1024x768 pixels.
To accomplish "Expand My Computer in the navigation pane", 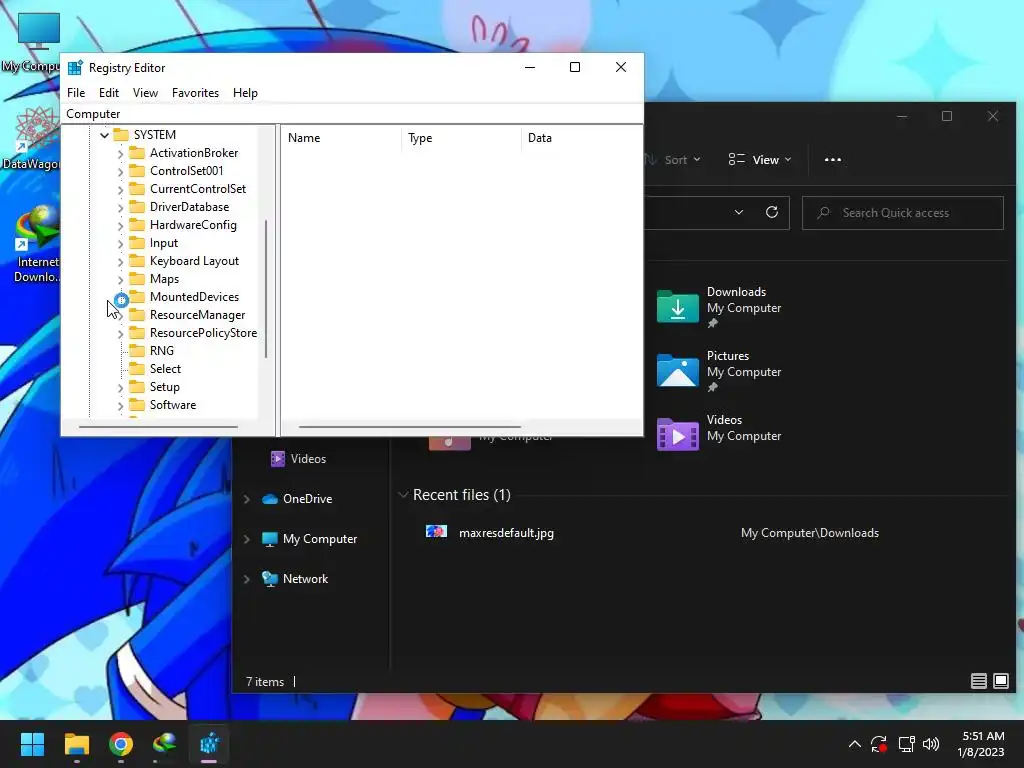I will [247, 539].
